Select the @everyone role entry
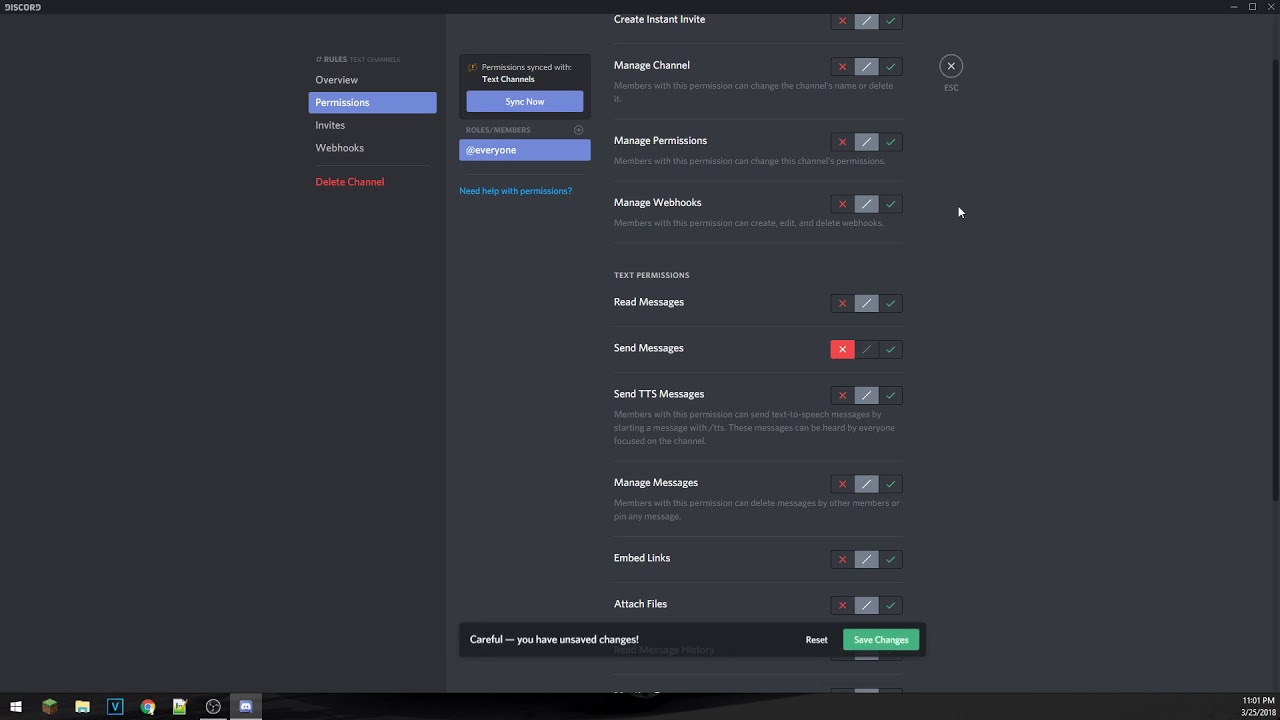This screenshot has height=720, width=1280. click(524, 149)
